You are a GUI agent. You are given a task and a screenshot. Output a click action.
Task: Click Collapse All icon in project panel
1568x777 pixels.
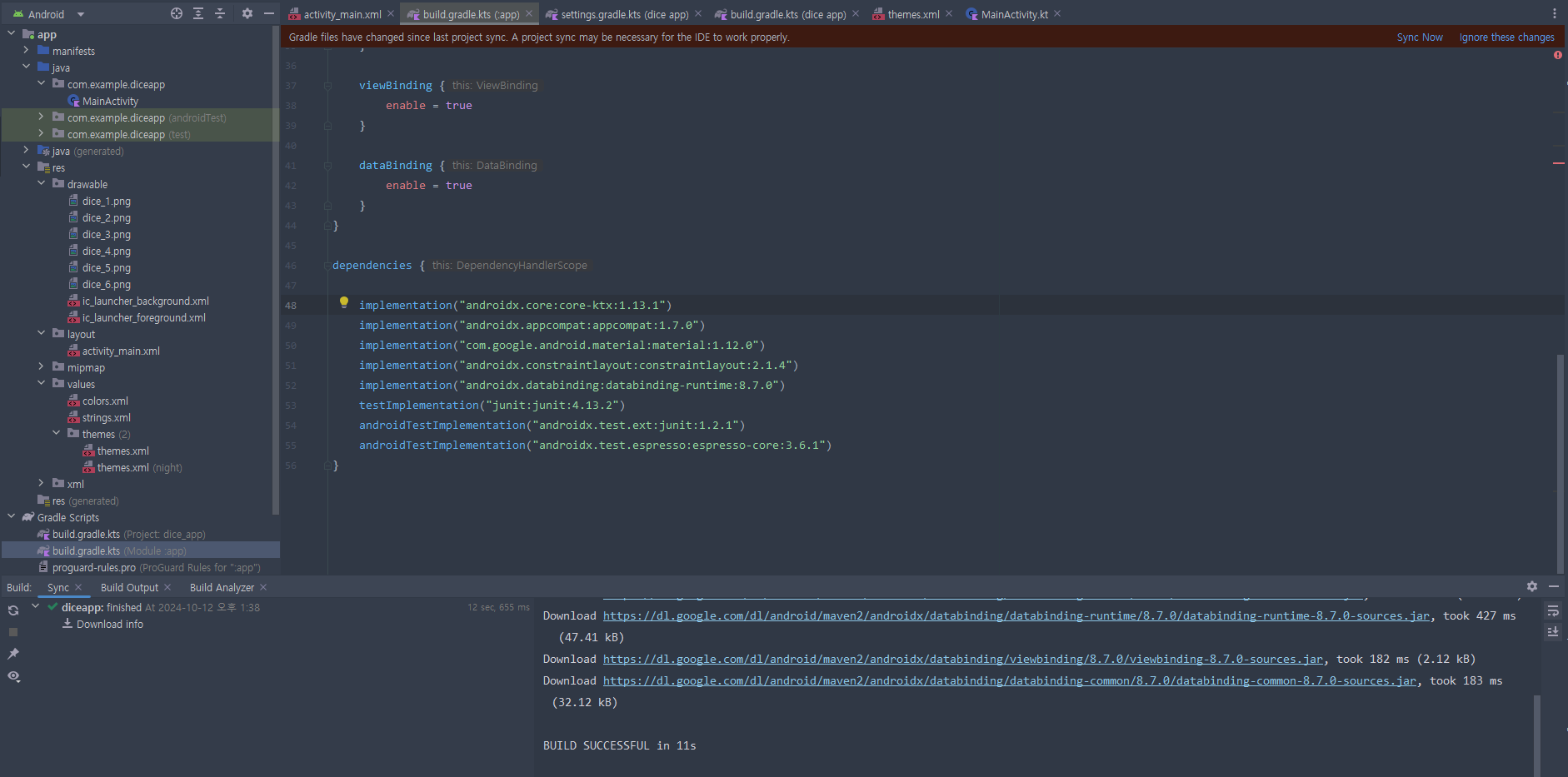[x=220, y=13]
